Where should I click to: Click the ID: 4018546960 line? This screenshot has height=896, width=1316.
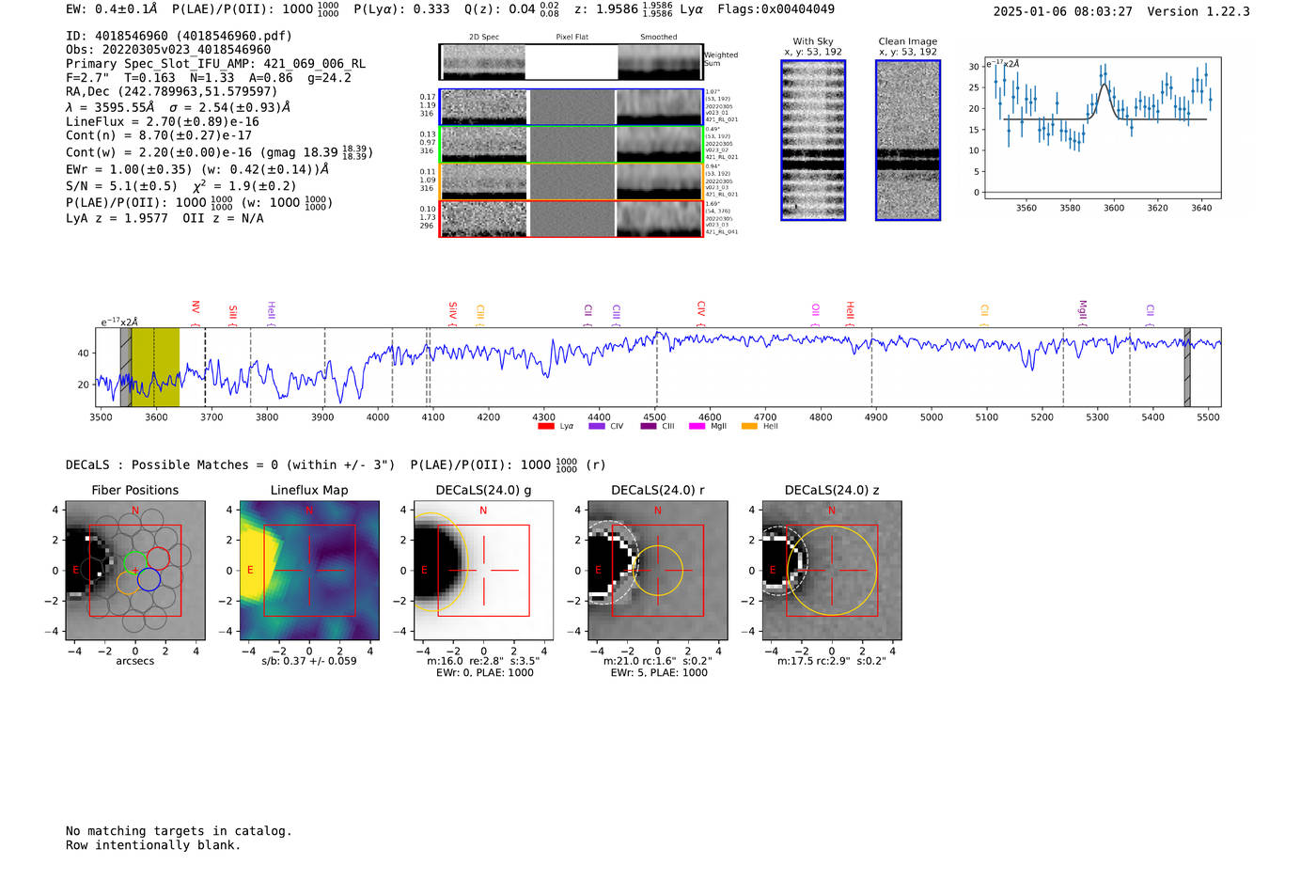click(179, 36)
